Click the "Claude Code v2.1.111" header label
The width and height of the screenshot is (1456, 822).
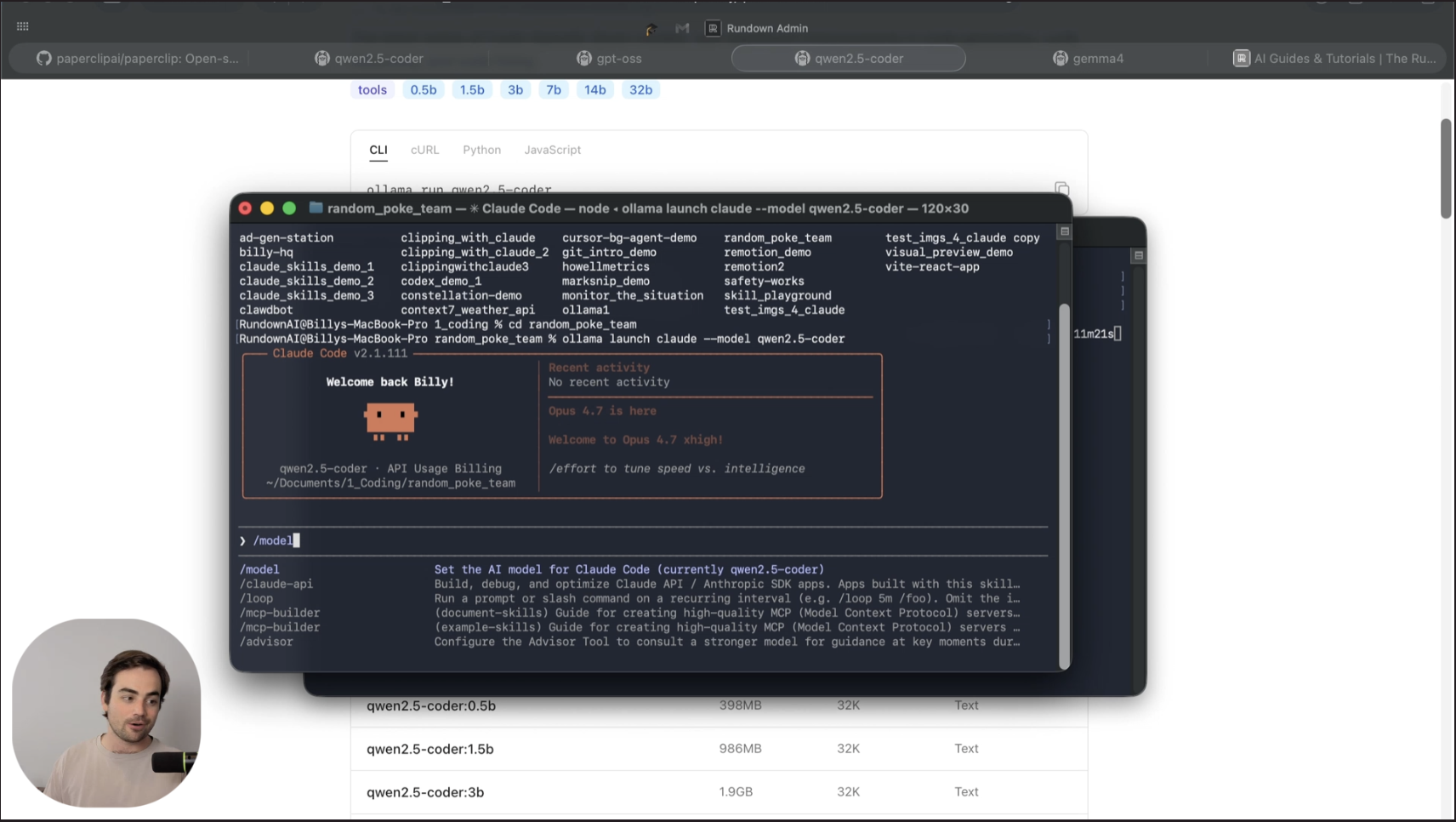tap(340, 353)
